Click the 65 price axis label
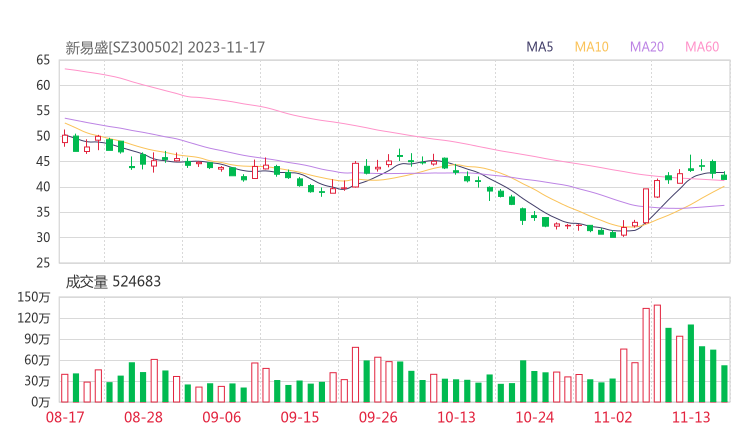 (x=43, y=60)
